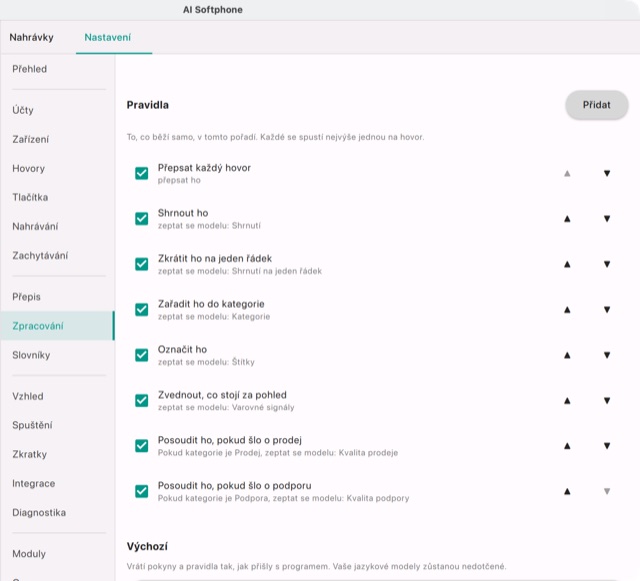Move "Zařadit ho do kategorie" down
The image size is (640, 581).
pyautogui.click(x=607, y=310)
